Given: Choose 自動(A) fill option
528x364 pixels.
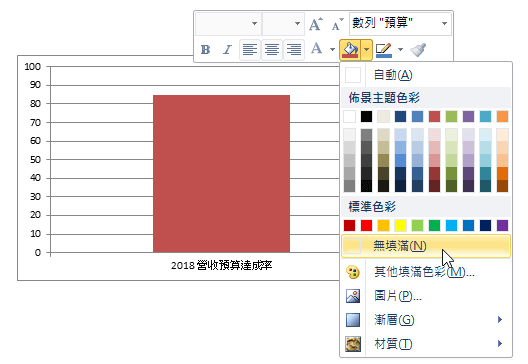Looking at the screenshot, I should pyautogui.click(x=426, y=75).
